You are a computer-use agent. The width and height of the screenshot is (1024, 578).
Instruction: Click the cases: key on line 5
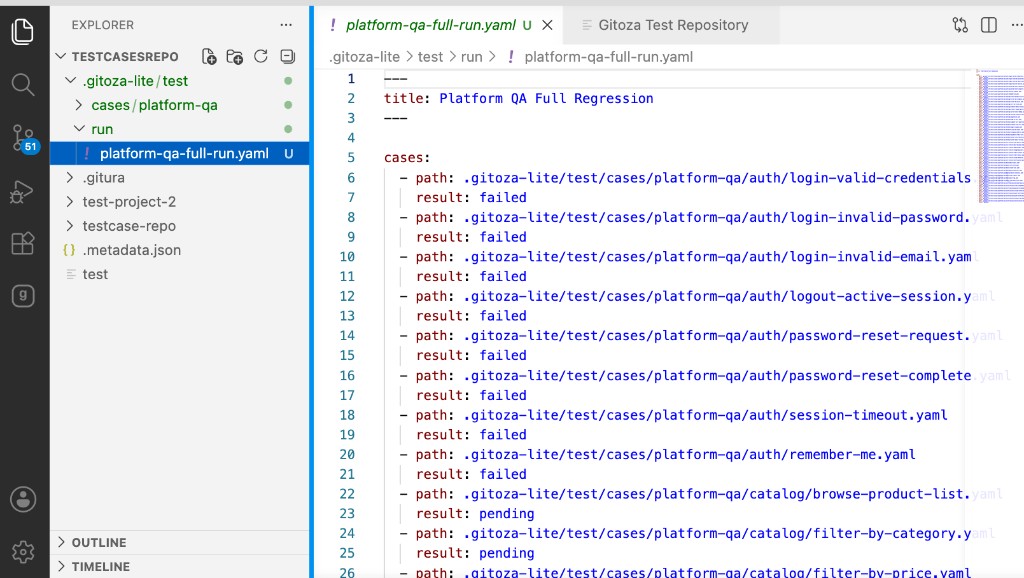(407, 157)
